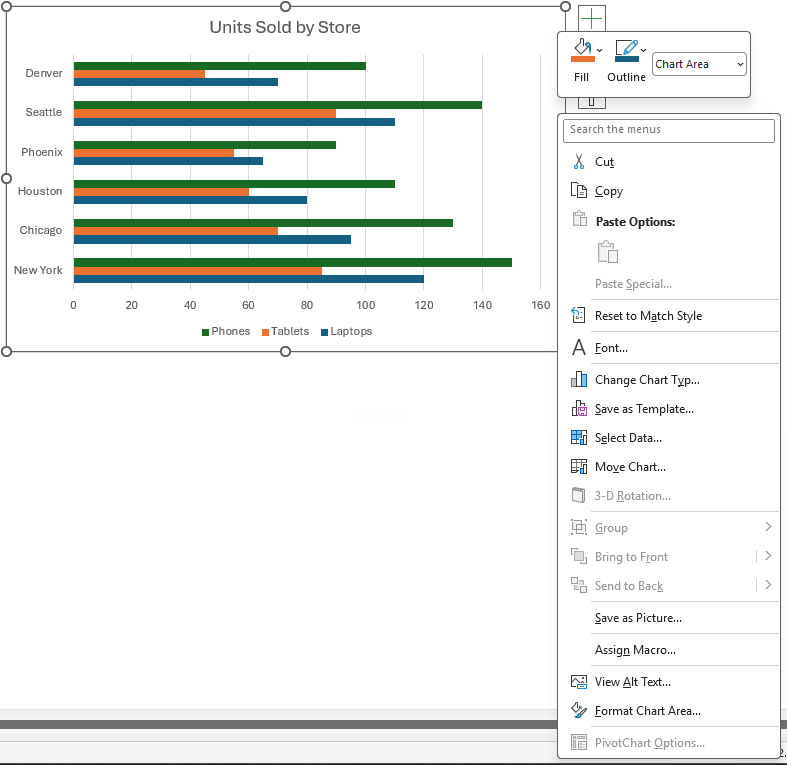Image resolution: width=787 pixels, height=765 pixels.
Task: Click the Save as Template icon
Action: (x=579, y=408)
